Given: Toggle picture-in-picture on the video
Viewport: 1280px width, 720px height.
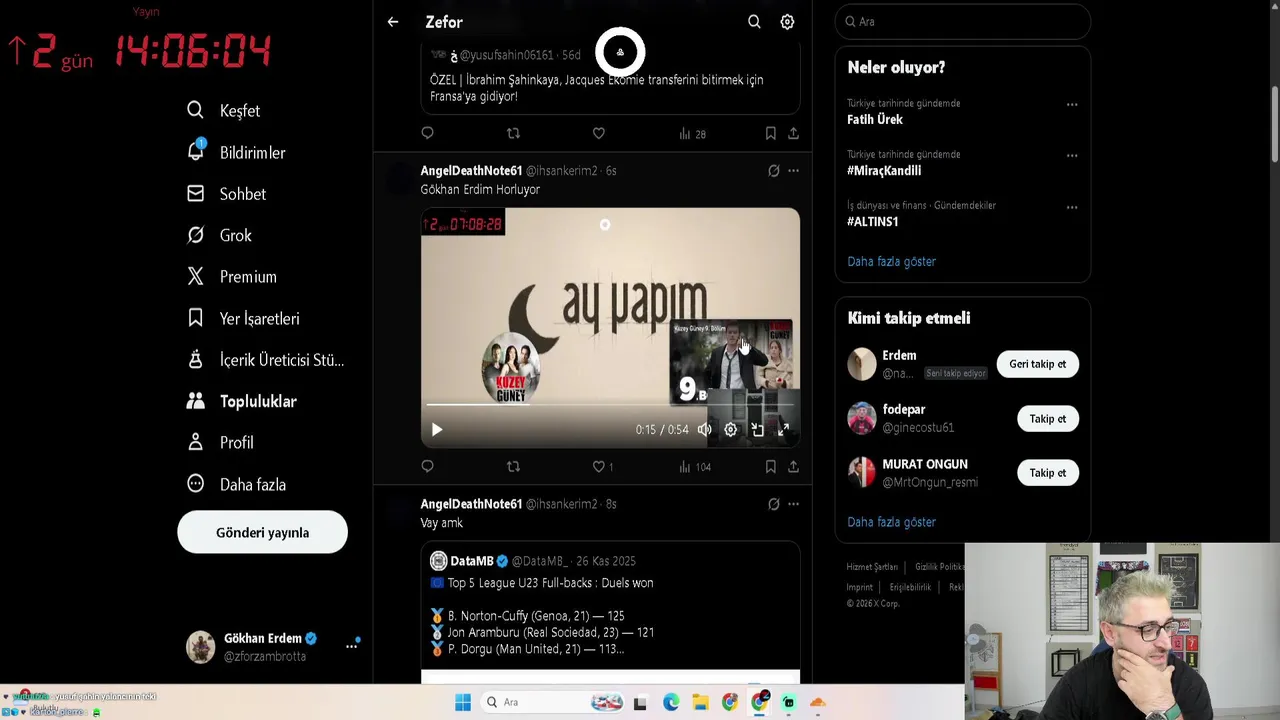Looking at the screenshot, I should tap(757, 430).
